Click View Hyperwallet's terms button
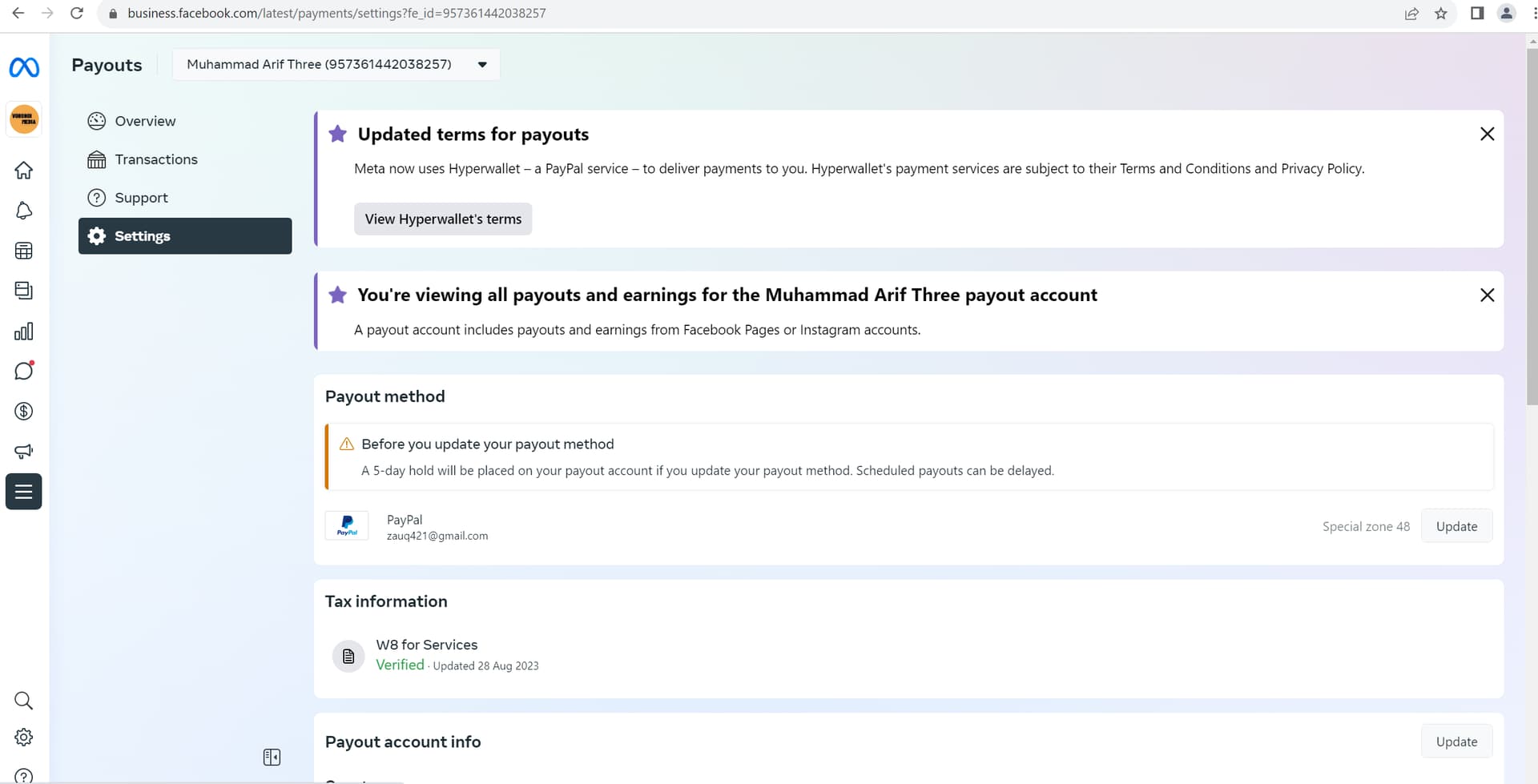1538x784 pixels. pyautogui.click(x=443, y=219)
